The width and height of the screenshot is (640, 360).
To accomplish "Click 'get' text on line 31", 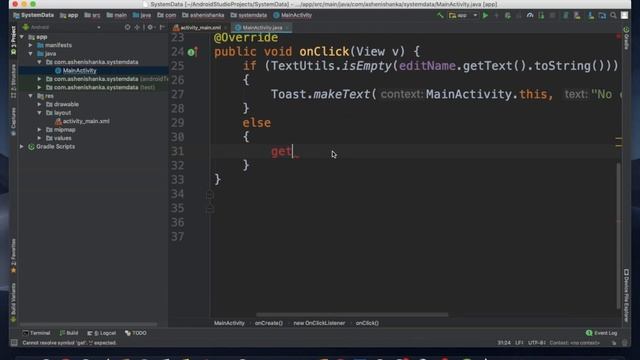I will pyautogui.click(x=282, y=151).
